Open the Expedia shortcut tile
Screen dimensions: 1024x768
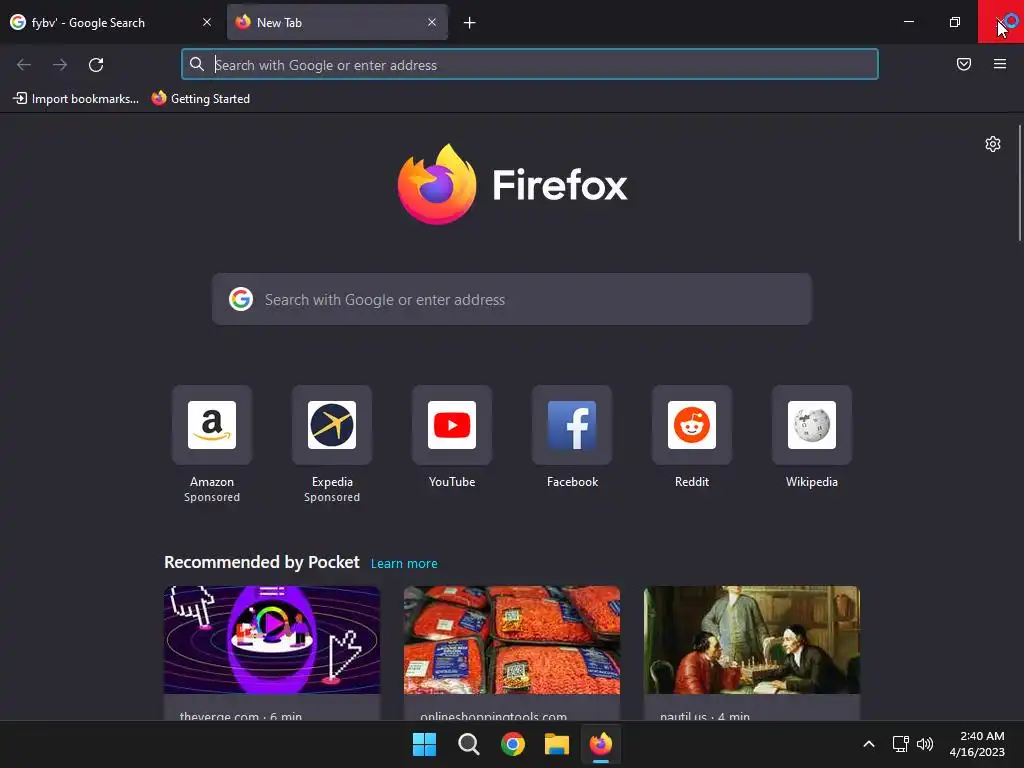click(332, 425)
